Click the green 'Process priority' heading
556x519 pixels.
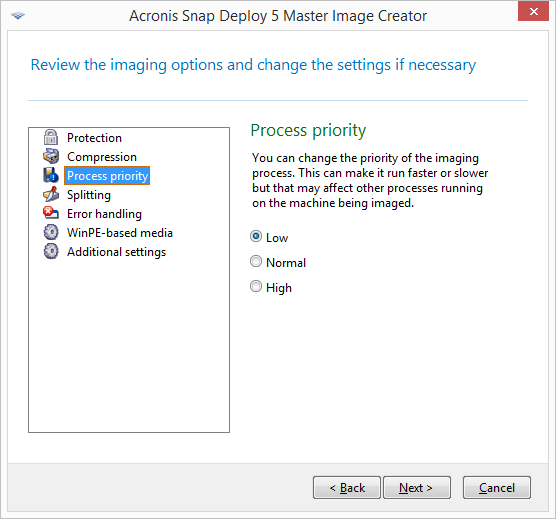(x=308, y=130)
